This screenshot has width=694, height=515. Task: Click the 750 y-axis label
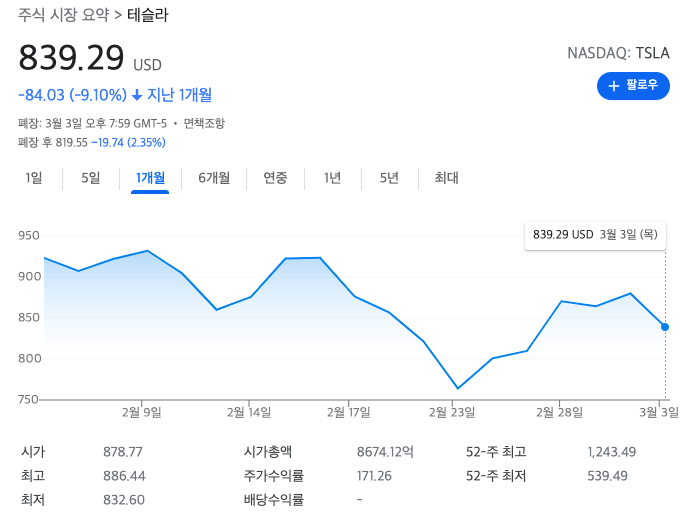[x=28, y=400]
